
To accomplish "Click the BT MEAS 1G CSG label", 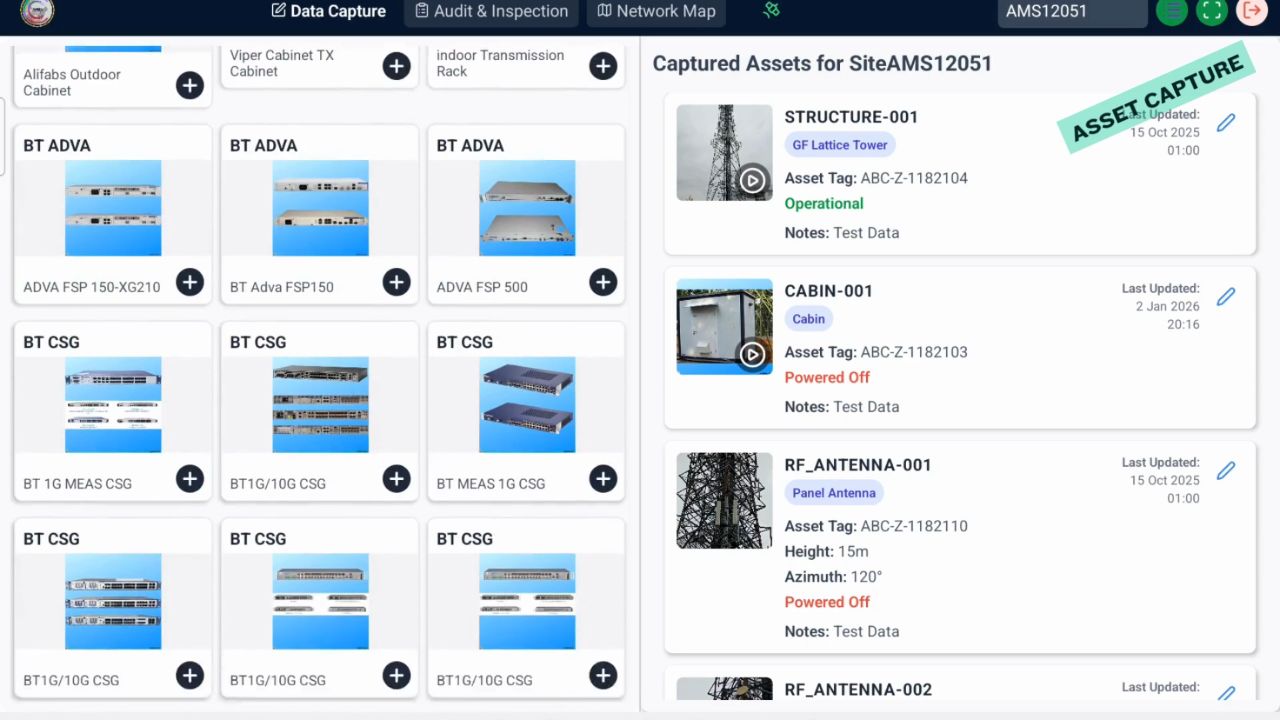I will (491, 484).
